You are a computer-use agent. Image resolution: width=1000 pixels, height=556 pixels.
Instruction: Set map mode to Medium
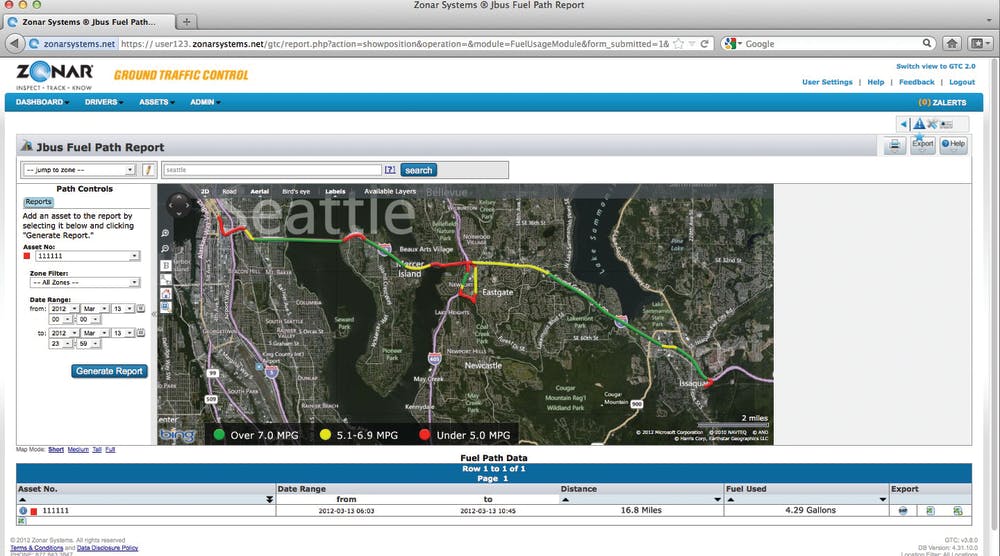pyautogui.click(x=78, y=450)
